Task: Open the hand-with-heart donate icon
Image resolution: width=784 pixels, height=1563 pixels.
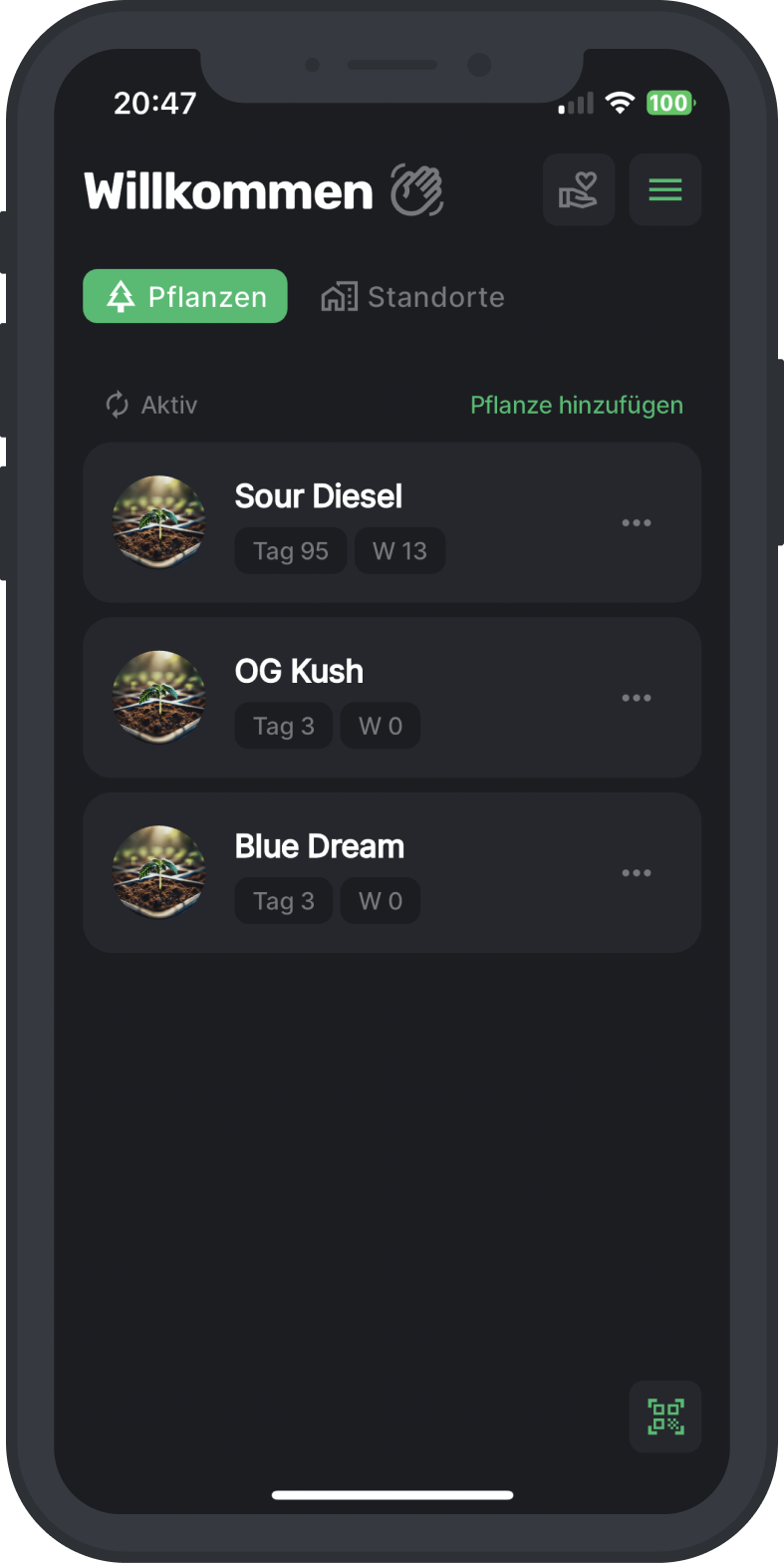Action: [578, 189]
